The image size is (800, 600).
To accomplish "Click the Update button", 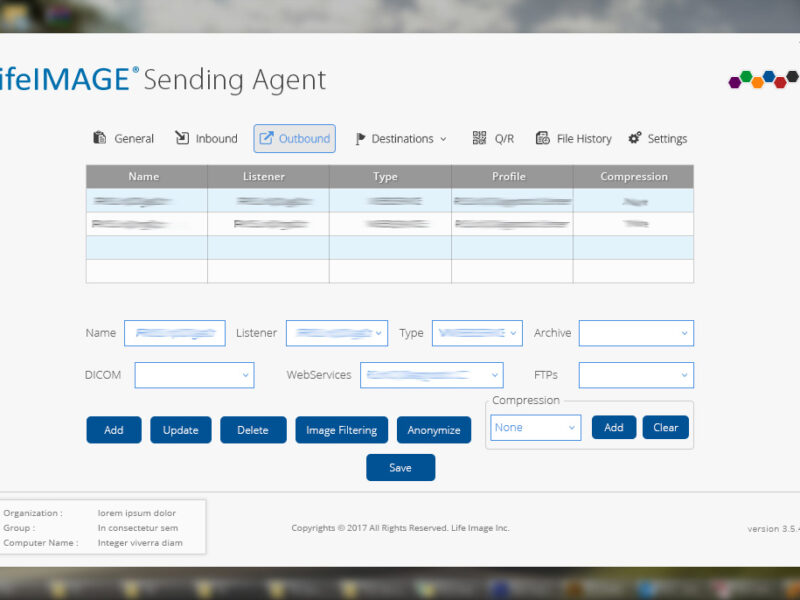I will coord(181,430).
